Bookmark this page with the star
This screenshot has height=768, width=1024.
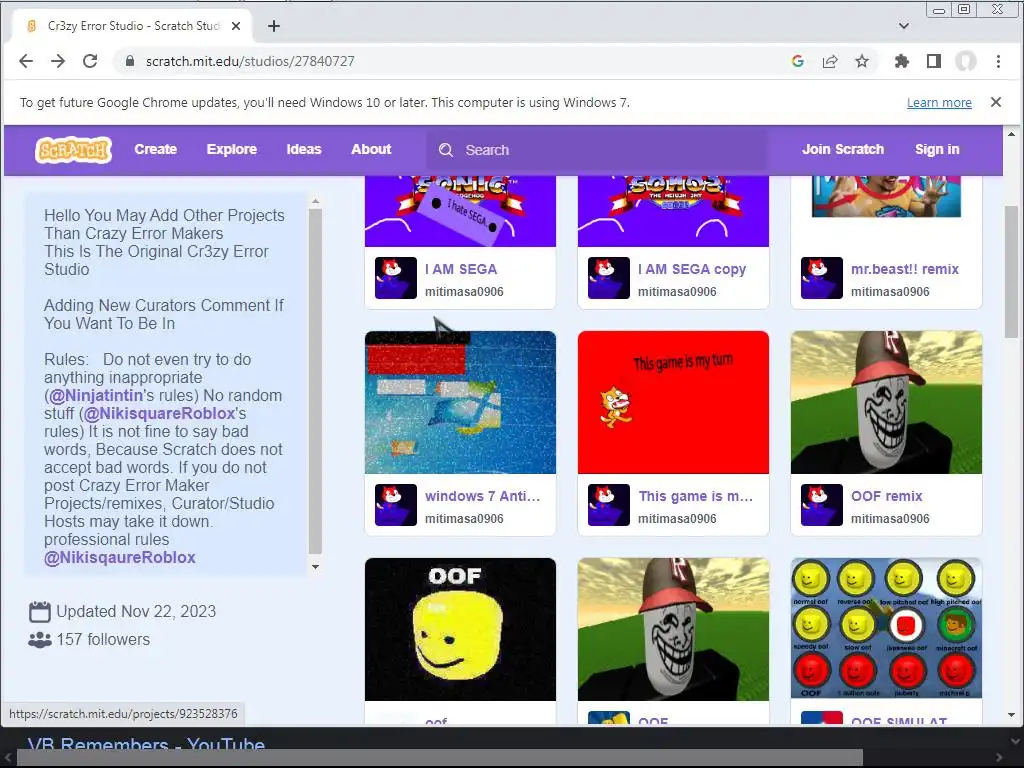[x=862, y=61]
